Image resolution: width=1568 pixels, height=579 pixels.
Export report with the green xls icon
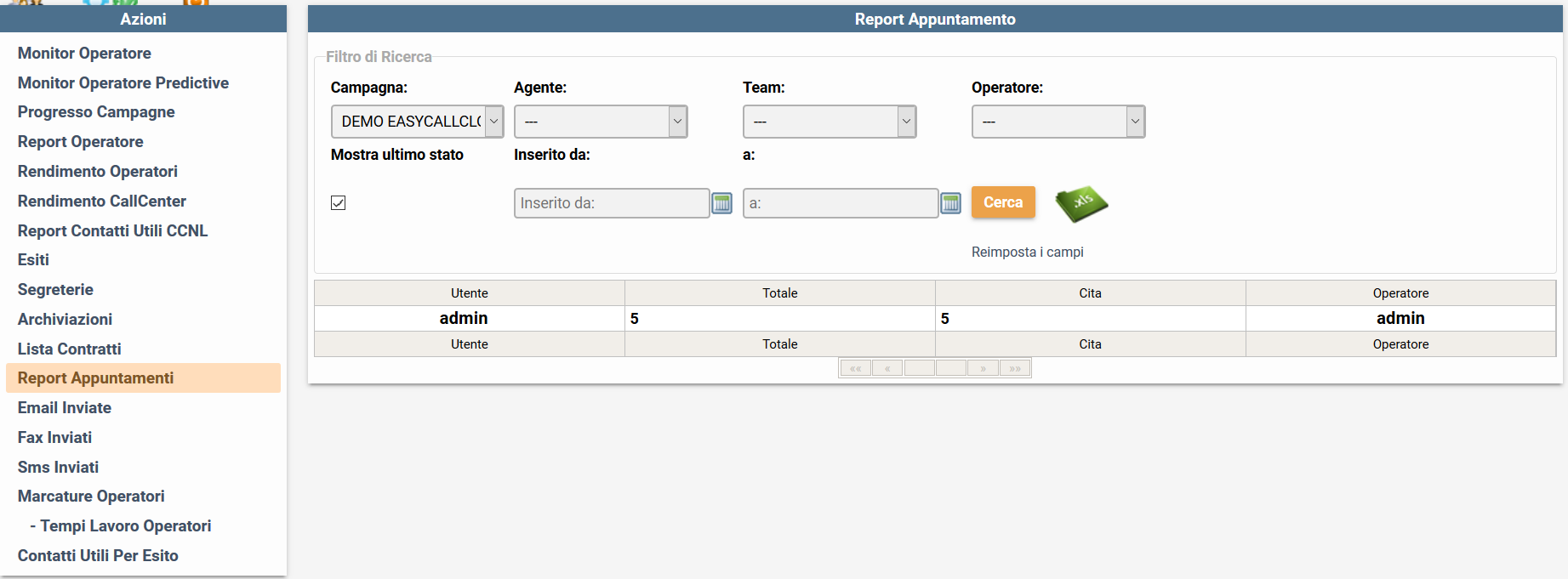1081,204
